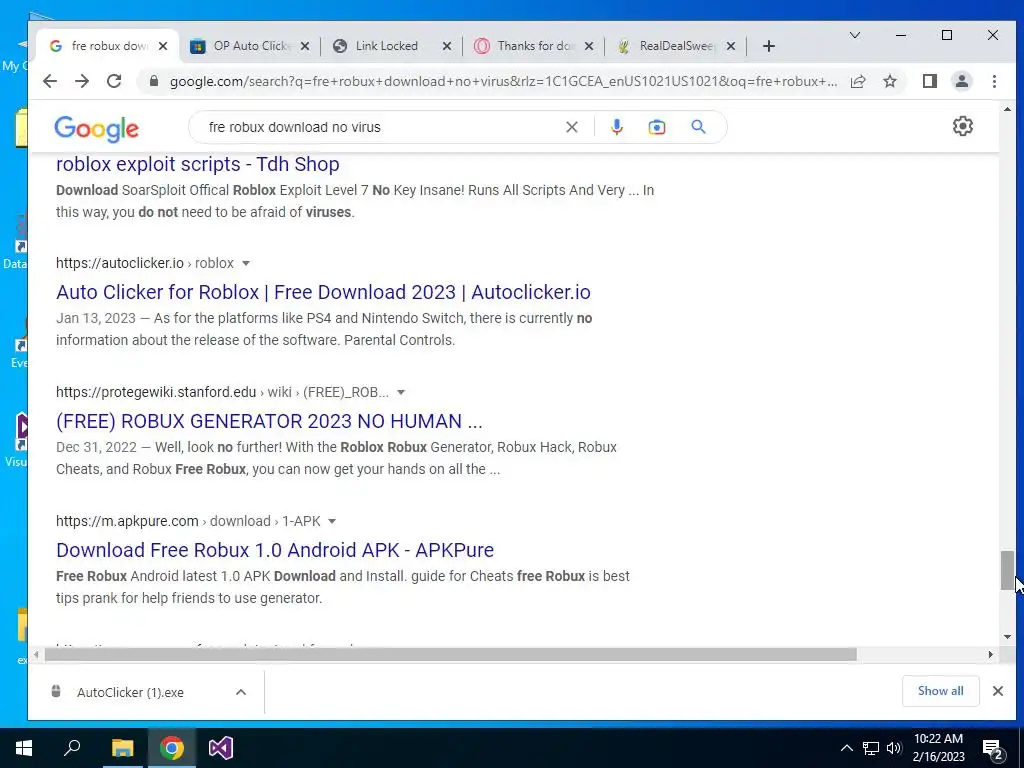Screen dimensions: 1024x768
Task: Click Show all downloads button
Action: point(940,691)
